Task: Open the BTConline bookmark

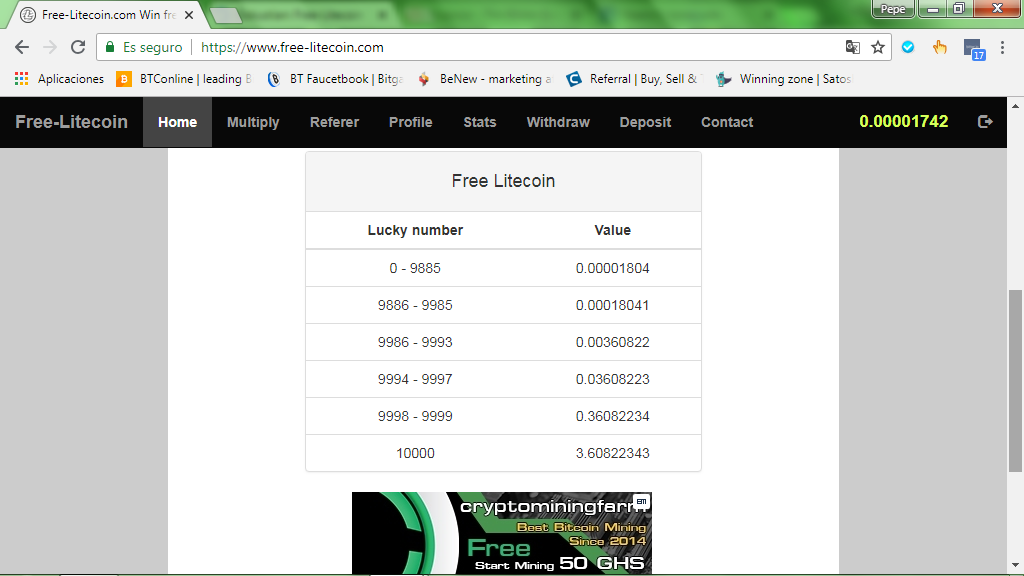Action: 184,79
